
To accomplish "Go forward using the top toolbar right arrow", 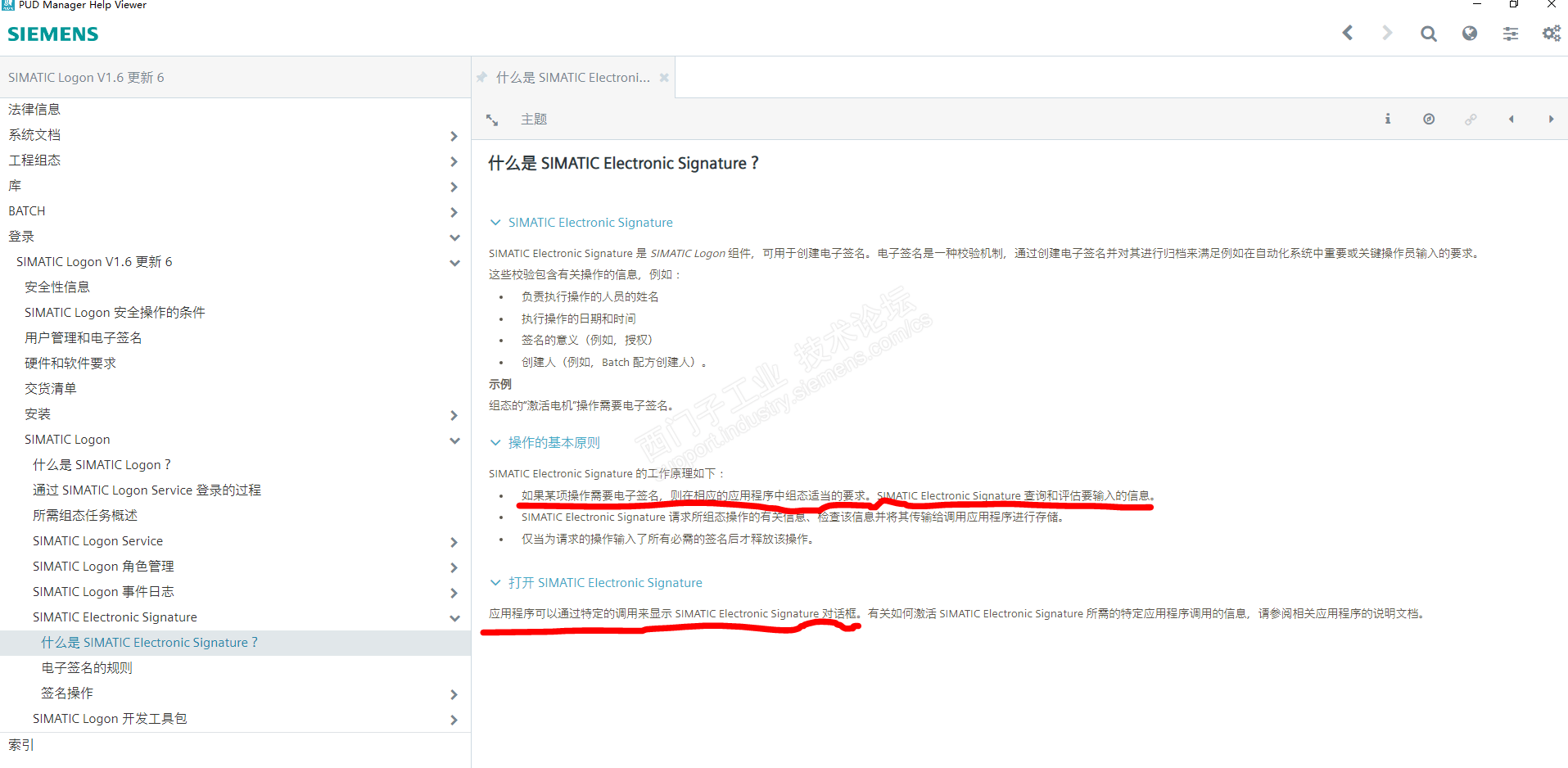I will pos(1387,33).
